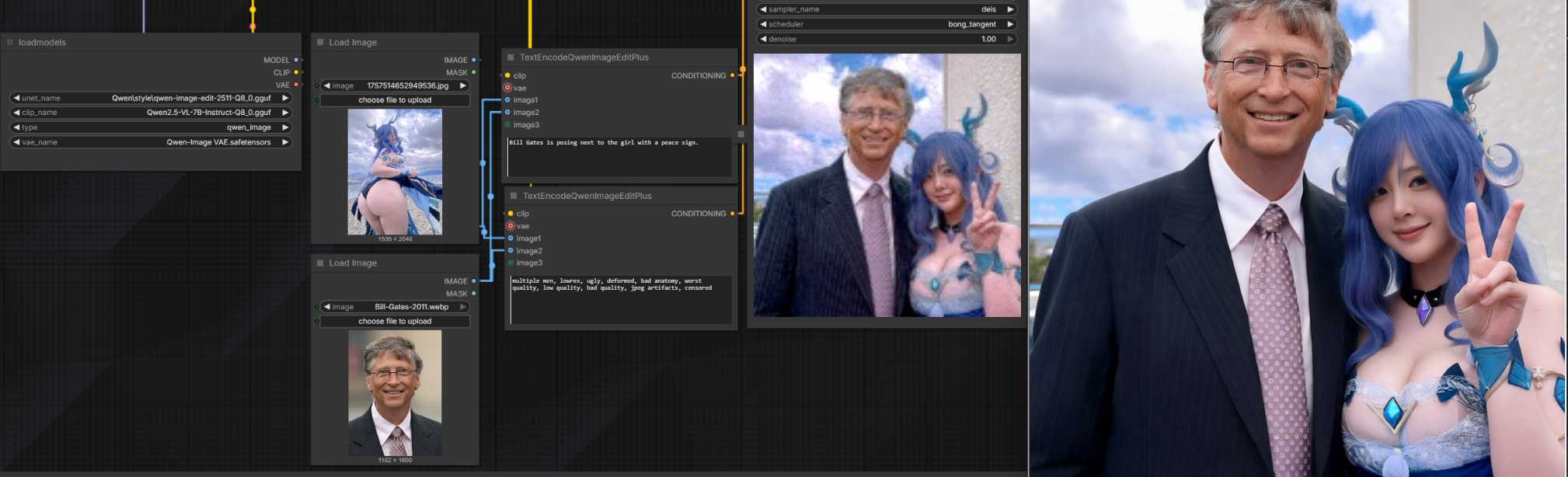Screen dimensions: 1568x477
Task: Click the MASK output socket of top Load Image
Action: (474, 72)
